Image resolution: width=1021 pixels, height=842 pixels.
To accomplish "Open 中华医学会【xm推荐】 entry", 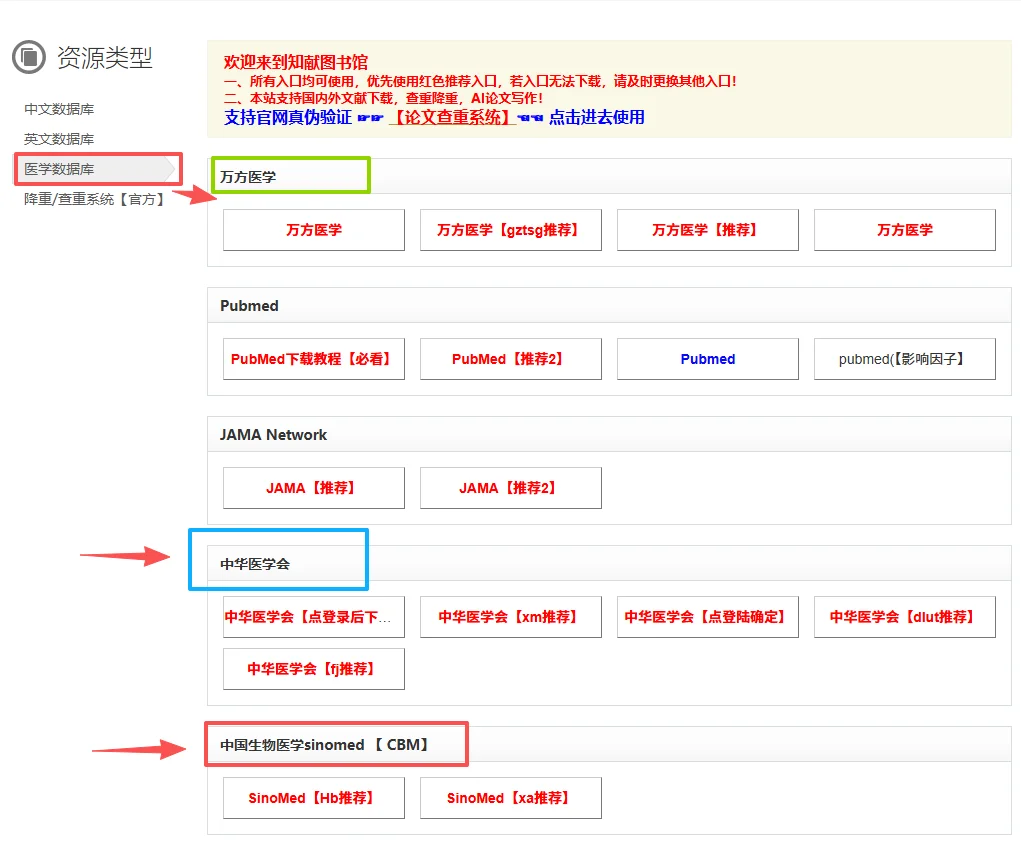I will (x=510, y=617).
